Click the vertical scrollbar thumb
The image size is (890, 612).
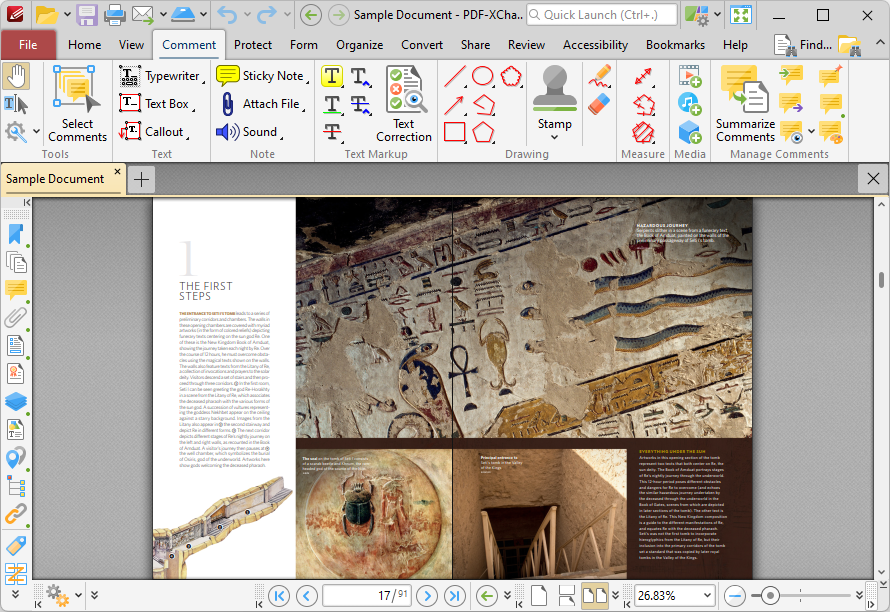click(881, 280)
